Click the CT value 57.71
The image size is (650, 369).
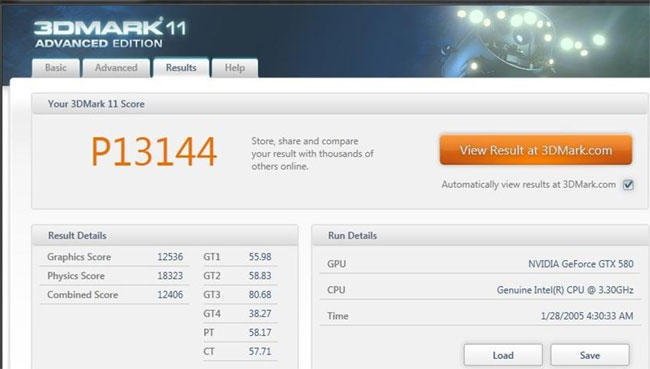260,352
